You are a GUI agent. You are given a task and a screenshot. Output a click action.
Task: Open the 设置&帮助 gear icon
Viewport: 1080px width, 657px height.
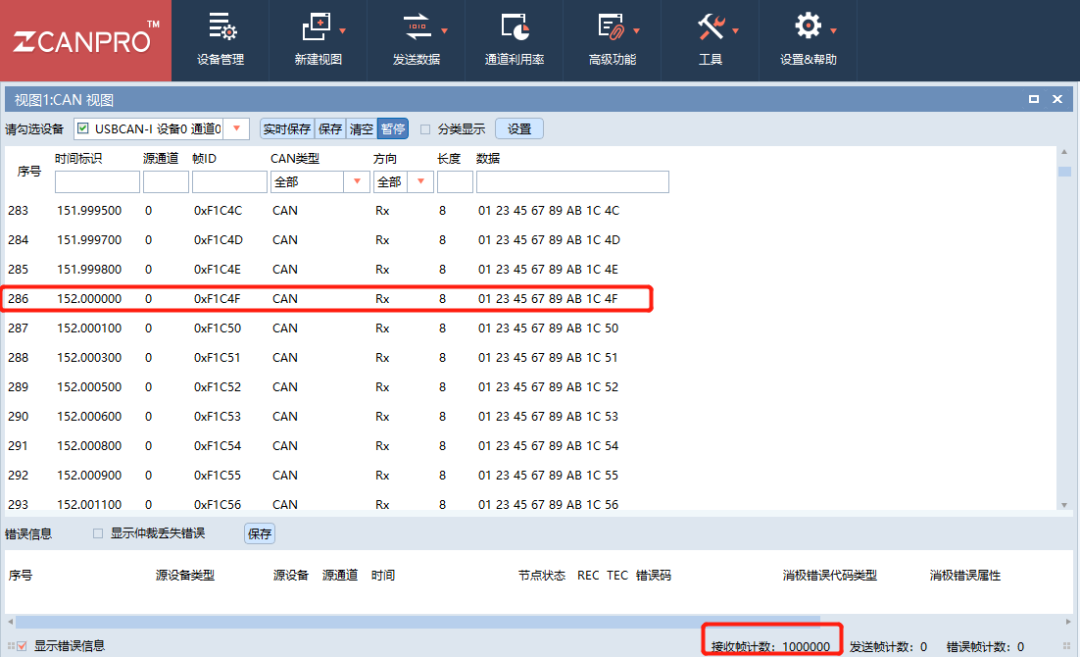click(x=807, y=27)
